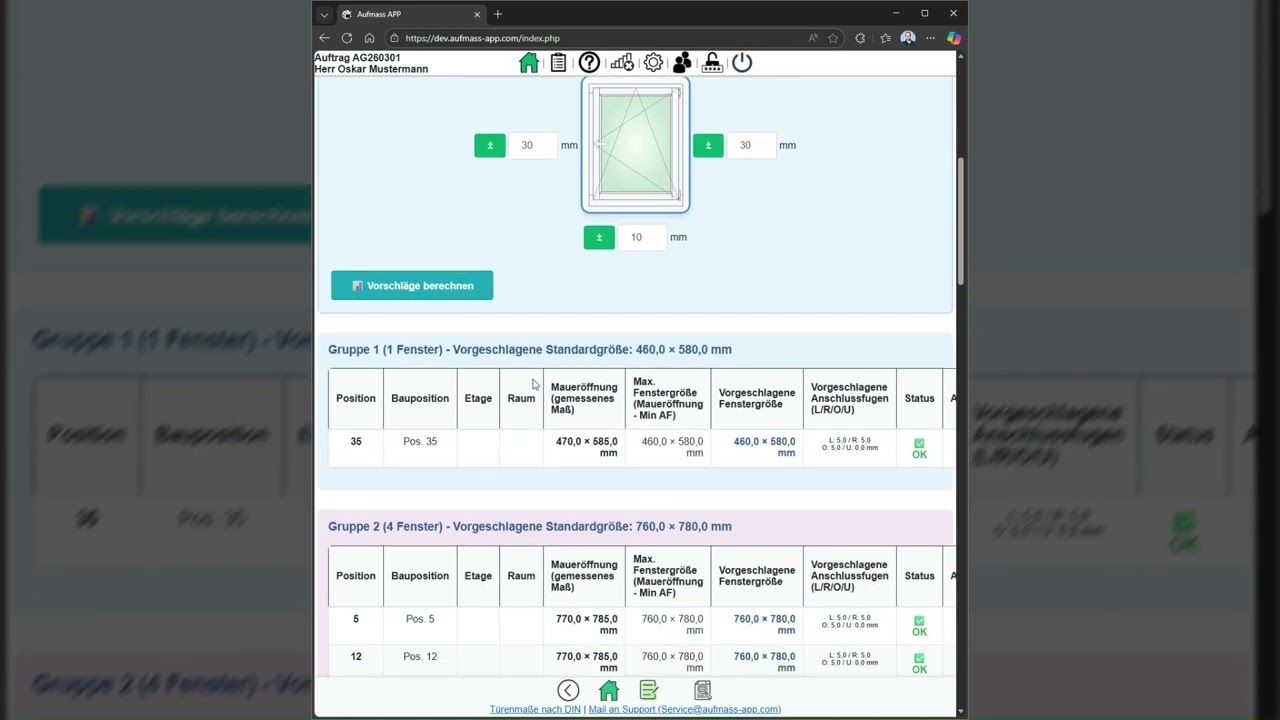Image resolution: width=1280 pixels, height=720 pixels.
Task: Add page to favorites star icon
Action: [x=833, y=38]
